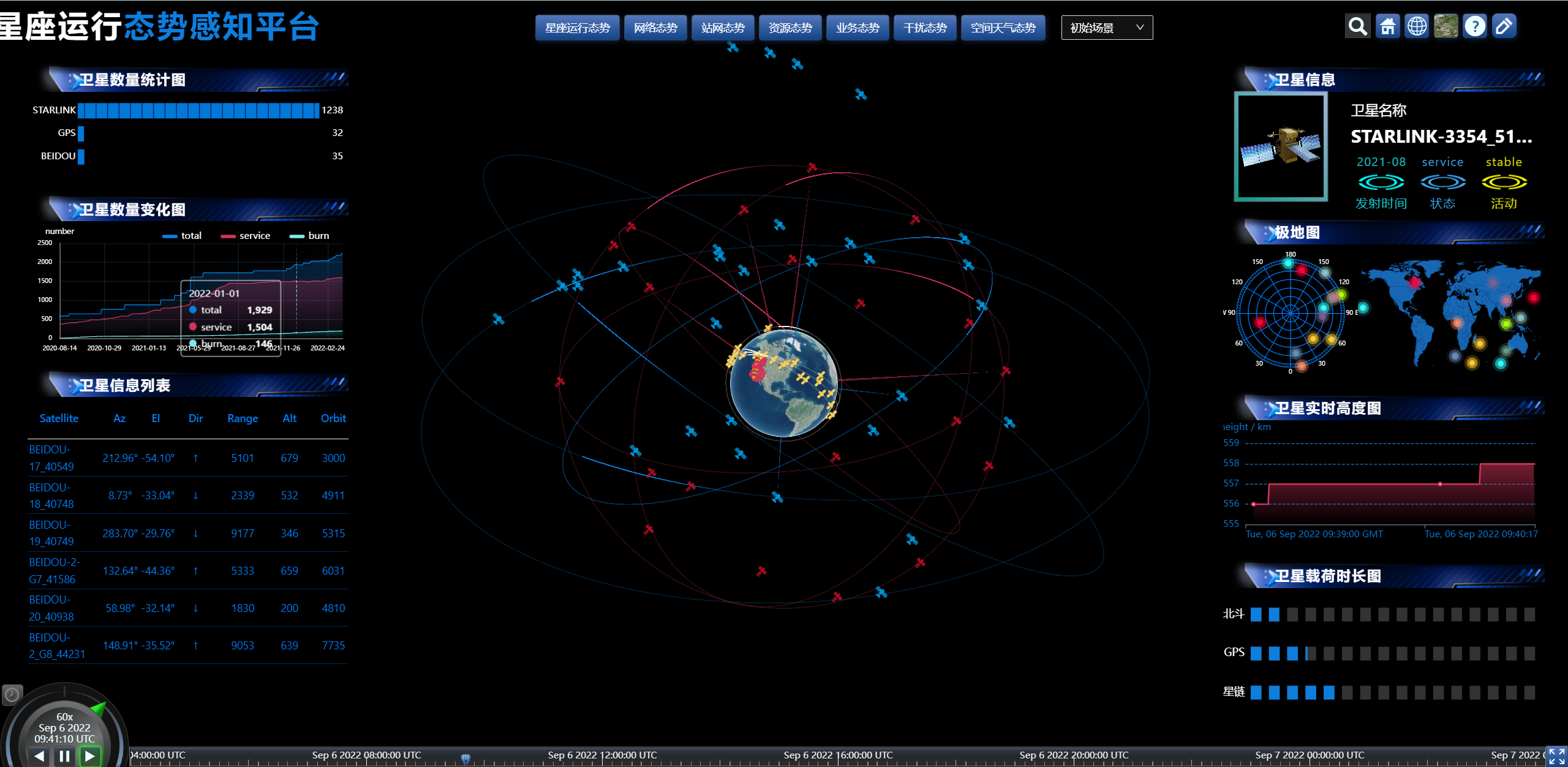Open the 网络态势 tab
The image size is (1568, 767).
coord(655,28)
